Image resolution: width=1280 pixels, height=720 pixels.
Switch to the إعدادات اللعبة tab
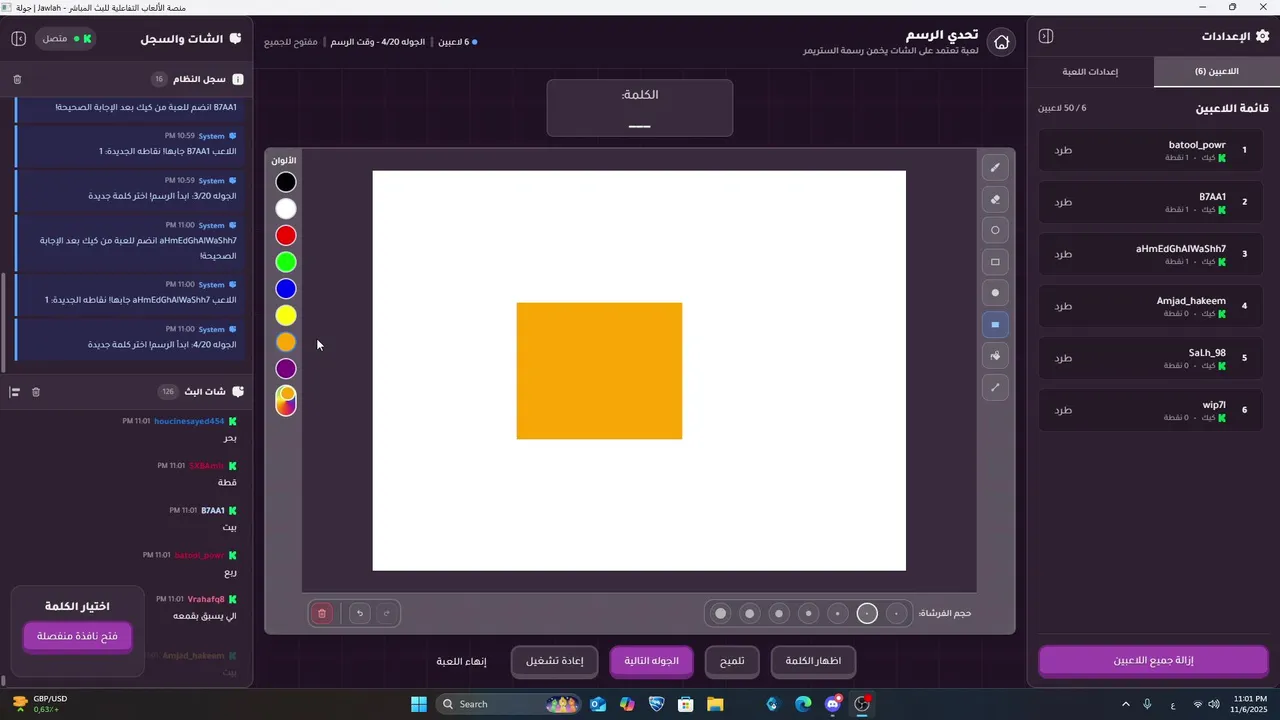(x=1090, y=72)
